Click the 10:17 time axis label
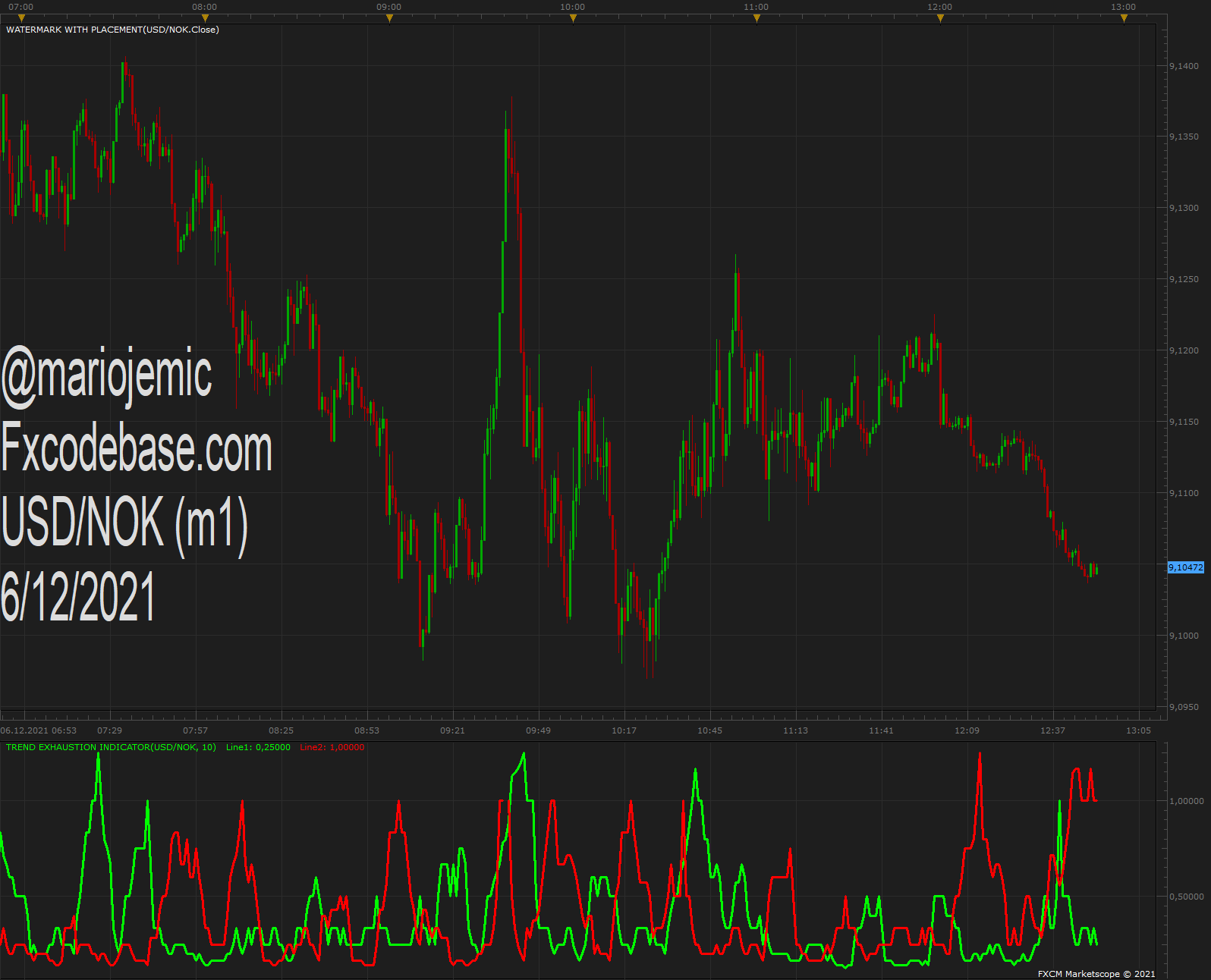1211x980 pixels. coord(624,730)
